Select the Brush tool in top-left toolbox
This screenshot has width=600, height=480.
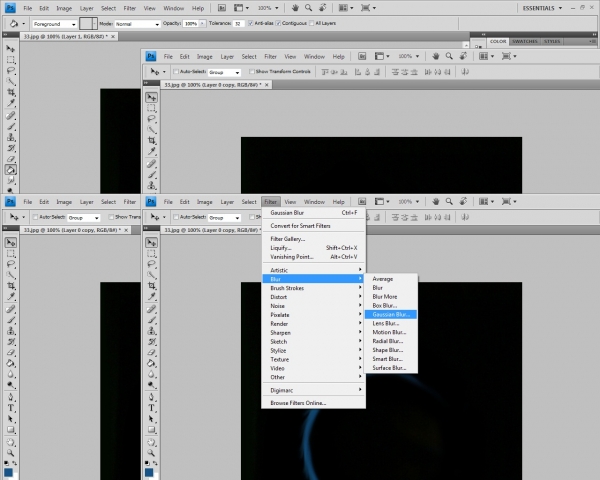tap(11, 126)
